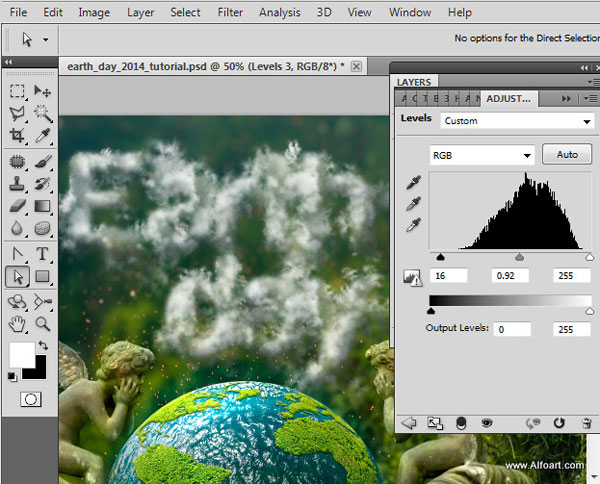The height and width of the screenshot is (484, 600).
Task: Open the RGB channel dropdown
Action: pos(482,155)
